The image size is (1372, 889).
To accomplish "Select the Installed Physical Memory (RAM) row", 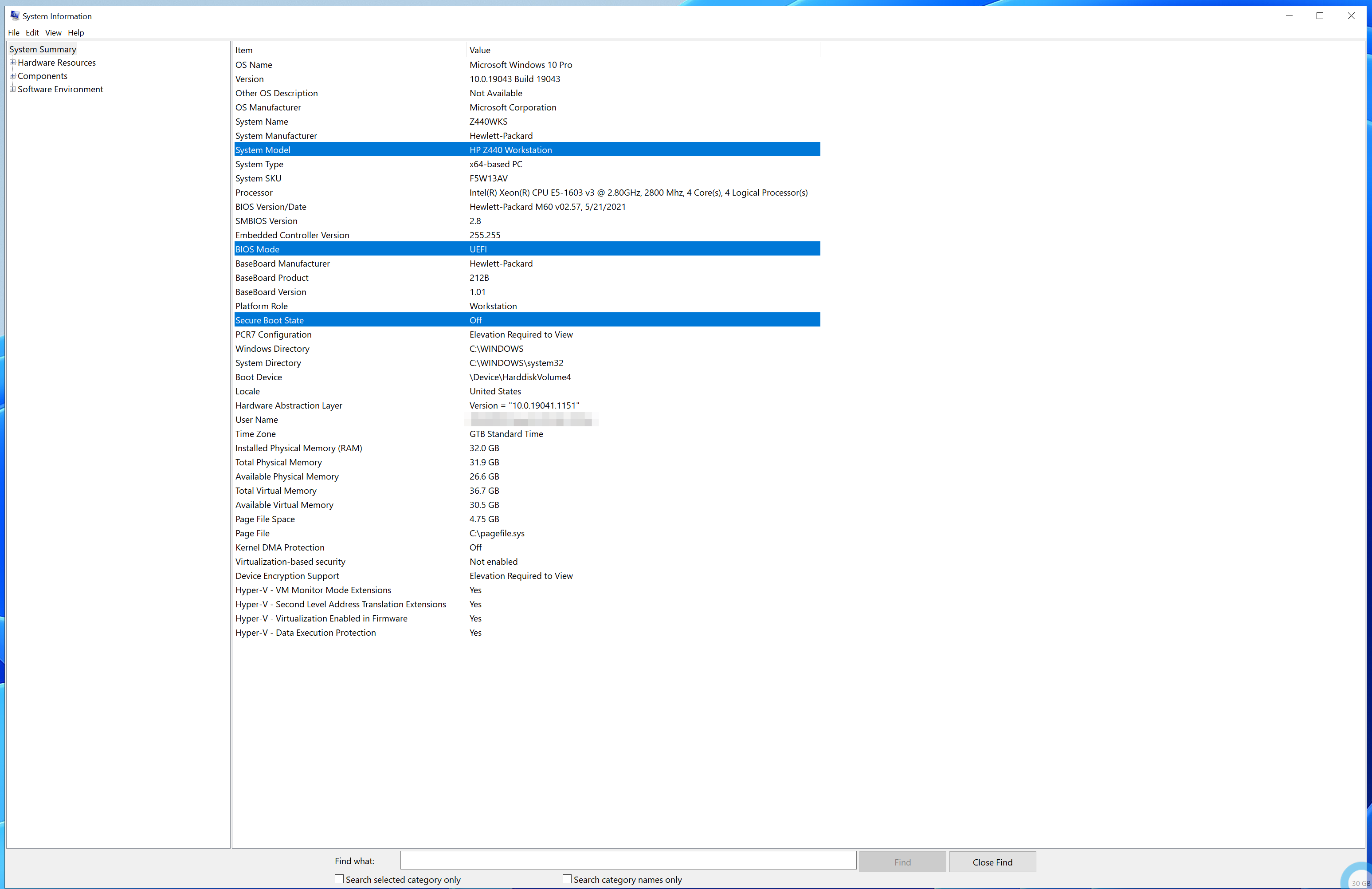I will 527,448.
